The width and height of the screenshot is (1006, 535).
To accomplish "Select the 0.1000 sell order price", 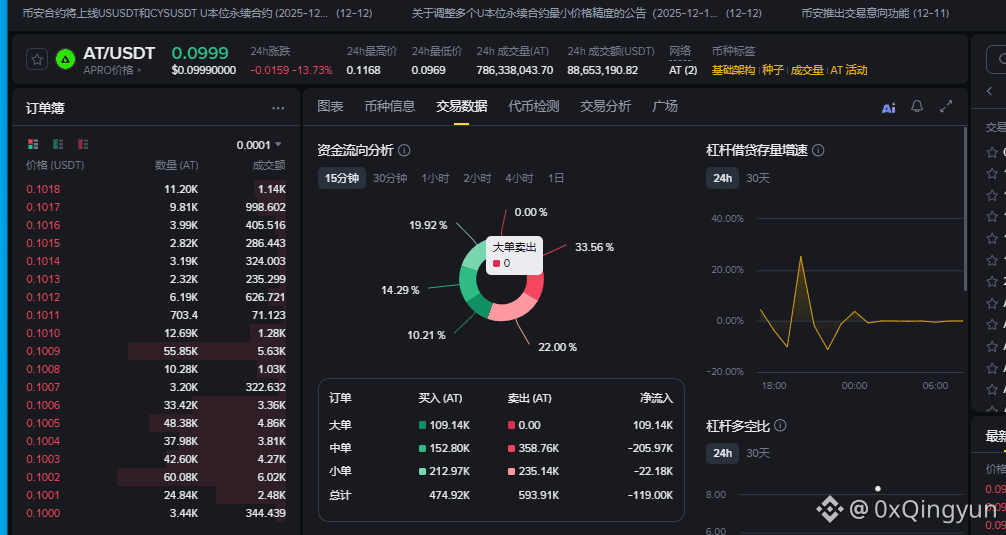I will click(x=43, y=513).
